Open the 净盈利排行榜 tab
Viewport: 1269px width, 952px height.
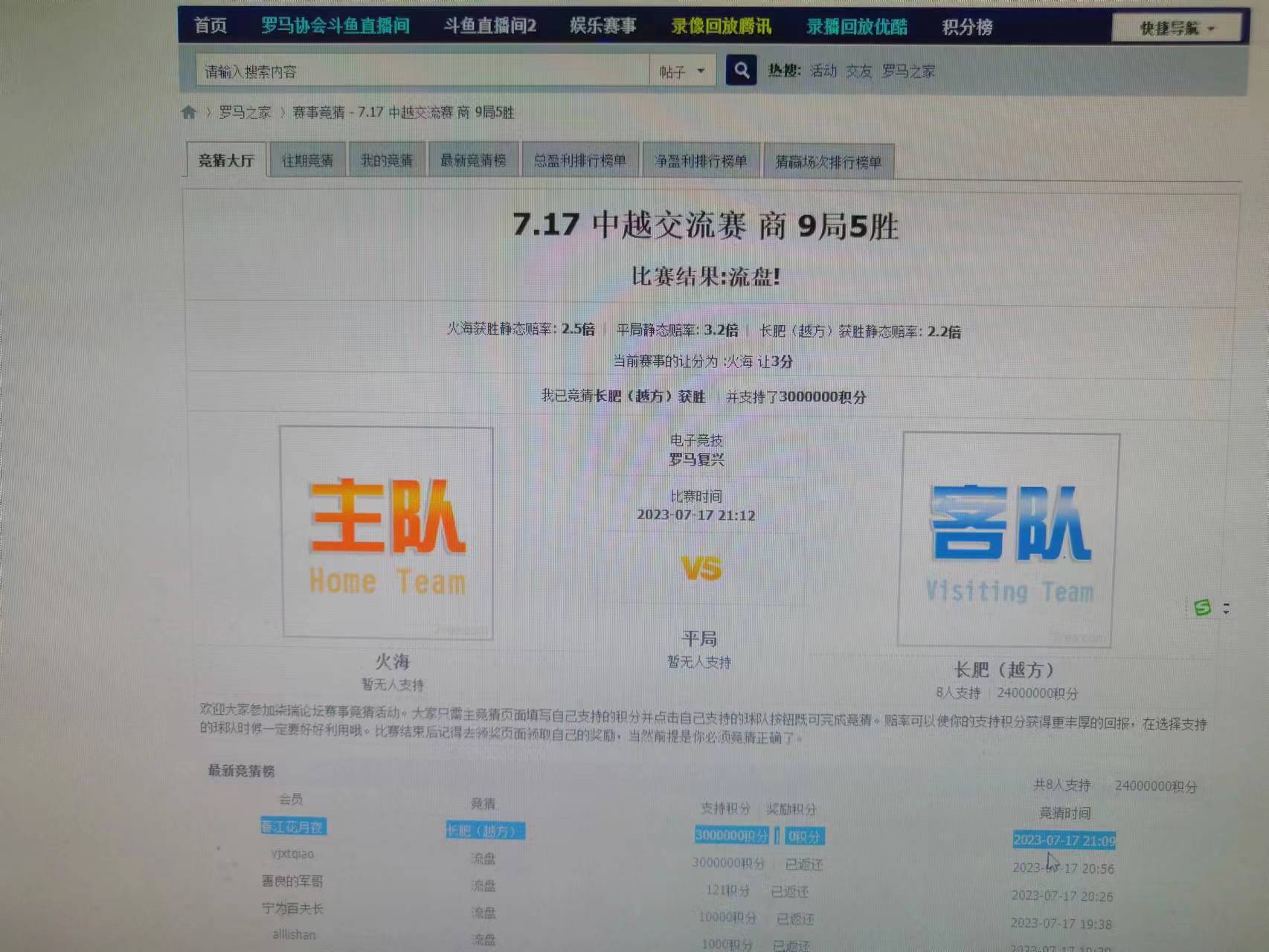[x=701, y=161]
